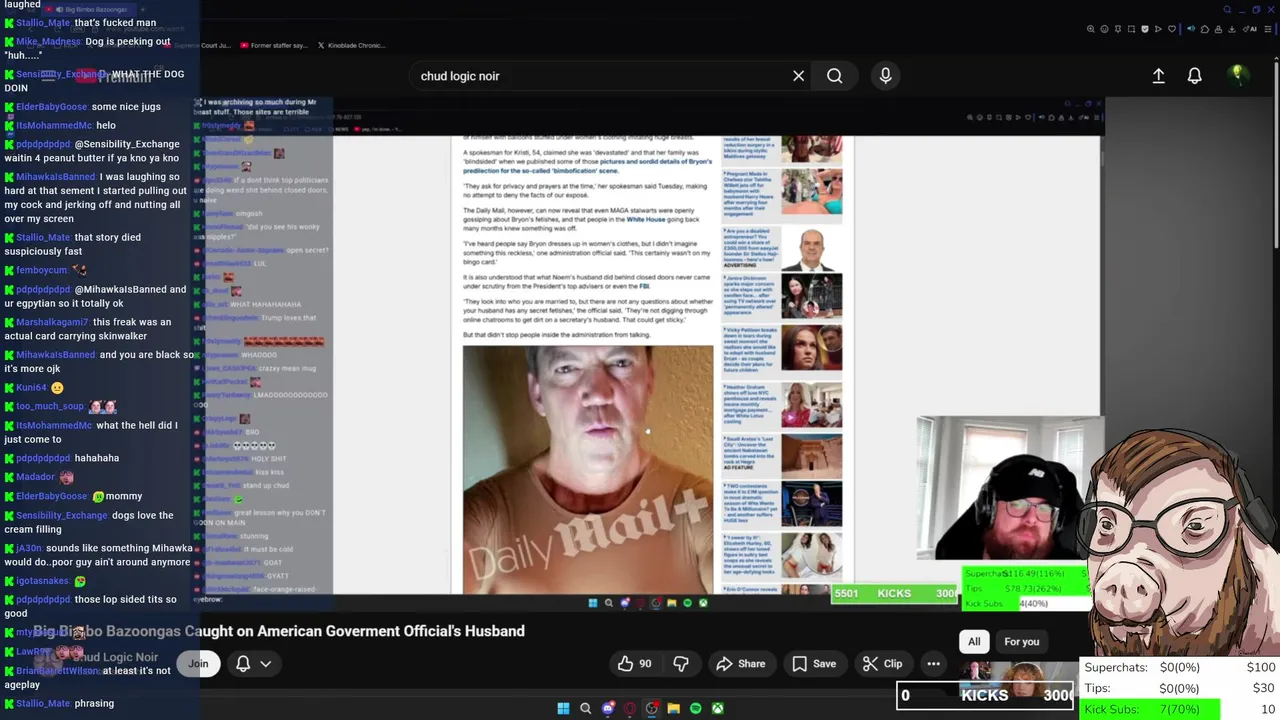Open browser downloads icon

tap(1232, 29)
